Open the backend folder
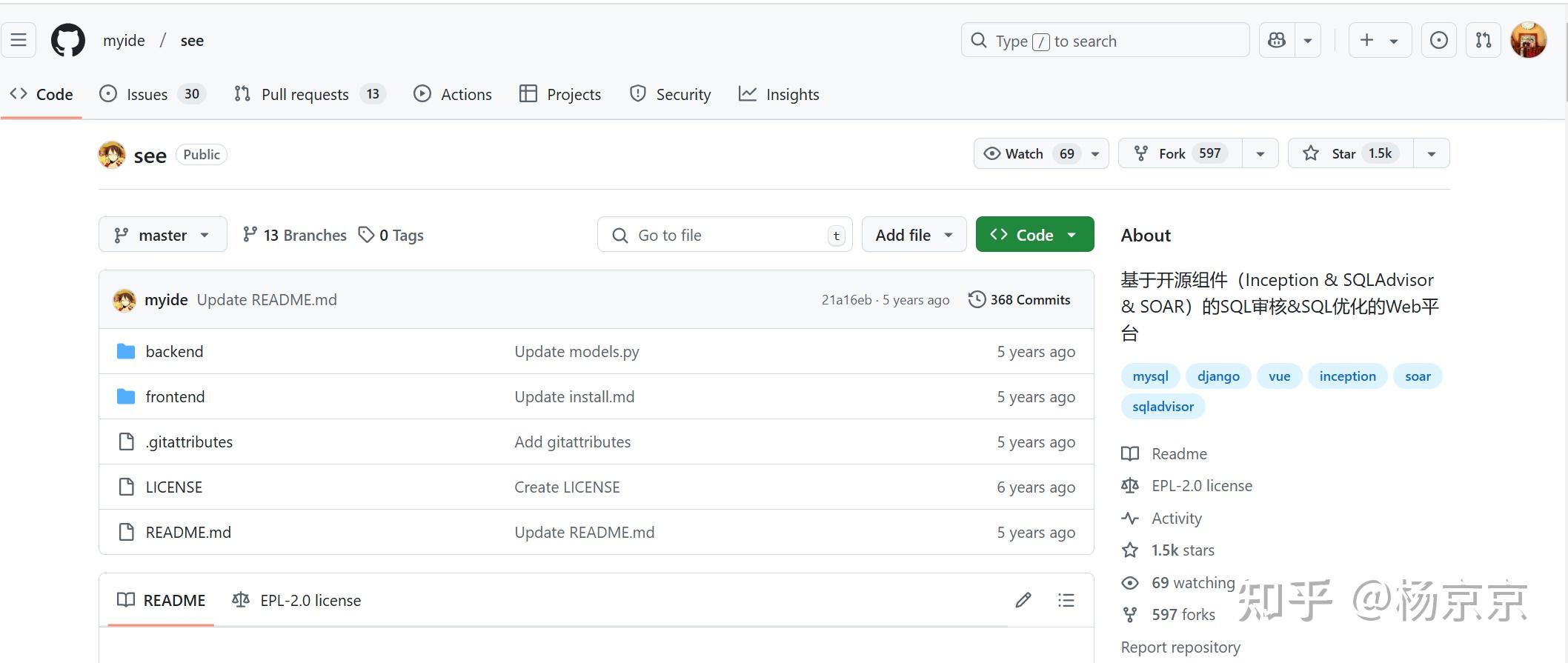The height and width of the screenshot is (663, 1568). [174, 351]
